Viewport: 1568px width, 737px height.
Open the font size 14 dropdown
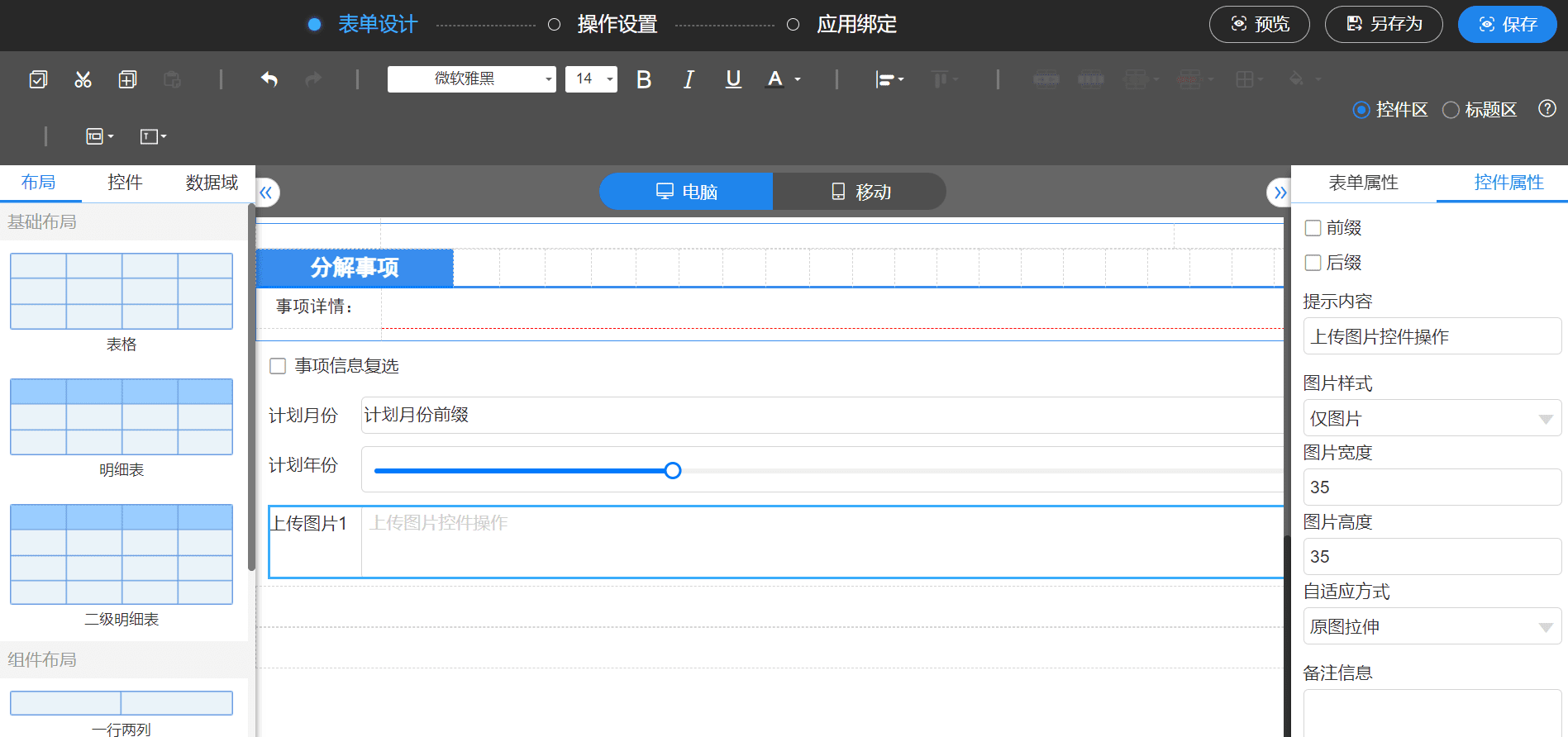coord(591,79)
